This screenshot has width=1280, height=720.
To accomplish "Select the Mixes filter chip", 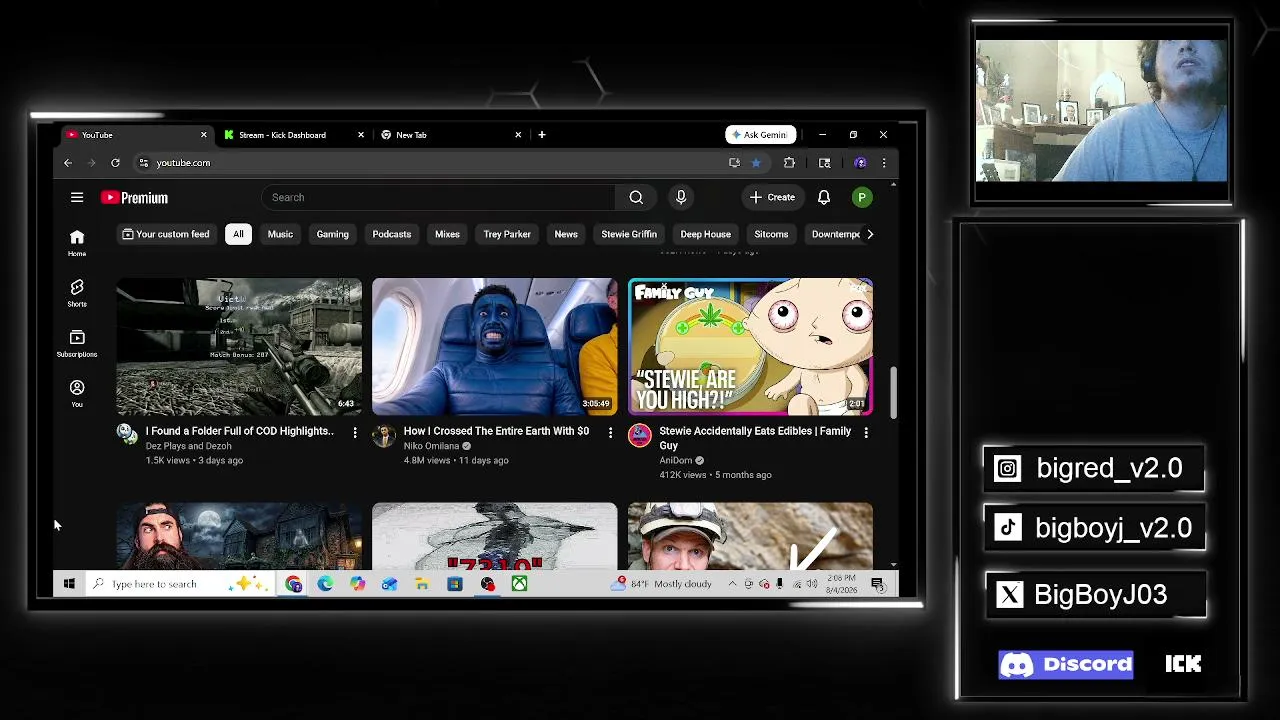I will pos(447,234).
